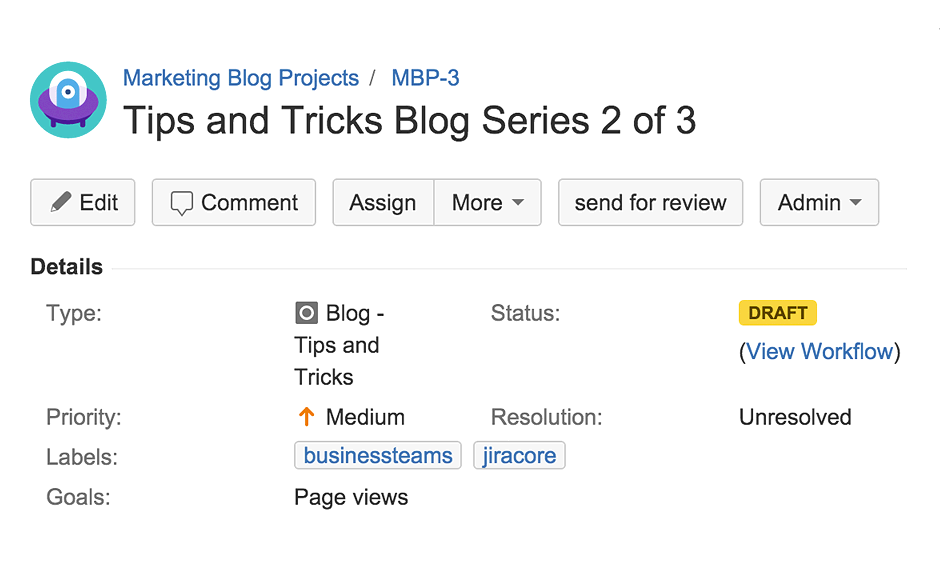The width and height of the screenshot is (940, 580).
Task: Click the Marketing Blog project avatar icon
Action: (68, 99)
